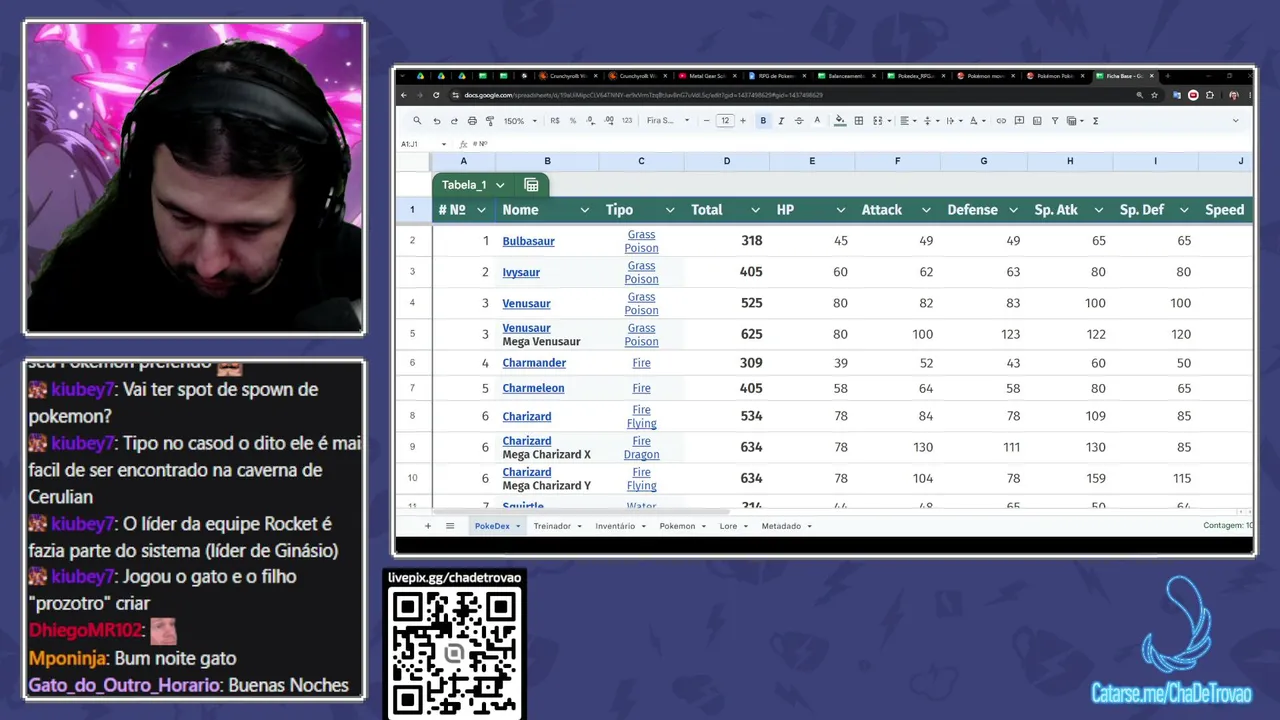The height and width of the screenshot is (720, 1280).
Task: Decrease font size with minus button
Action: pyautogui.click(x=706, y=121)
